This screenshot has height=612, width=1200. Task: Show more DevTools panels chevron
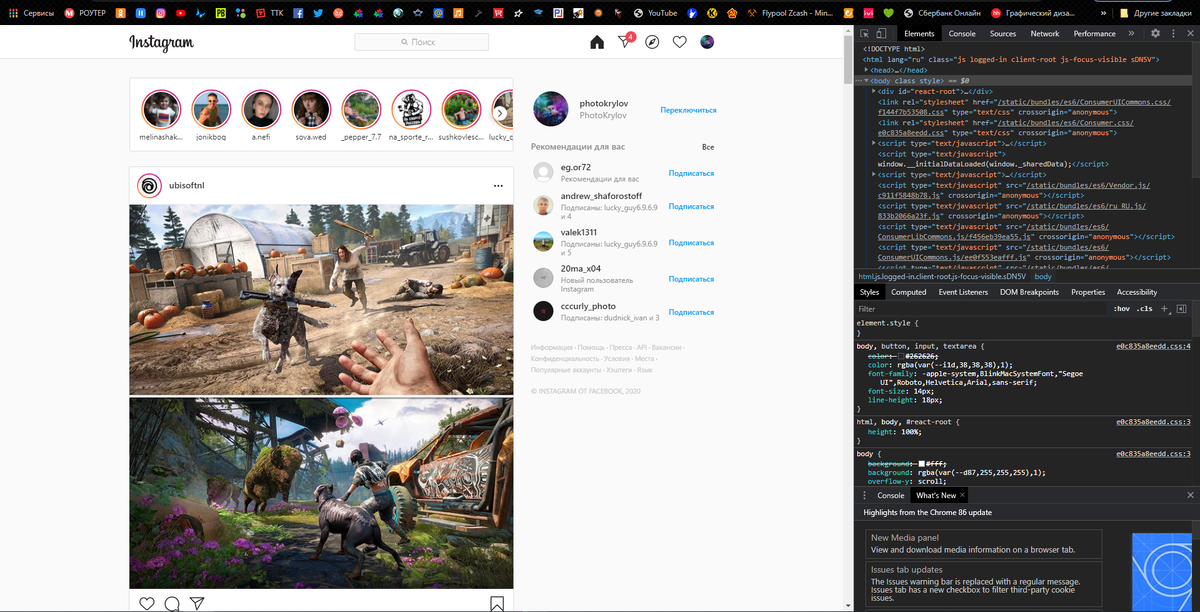tap(1131, 33)
